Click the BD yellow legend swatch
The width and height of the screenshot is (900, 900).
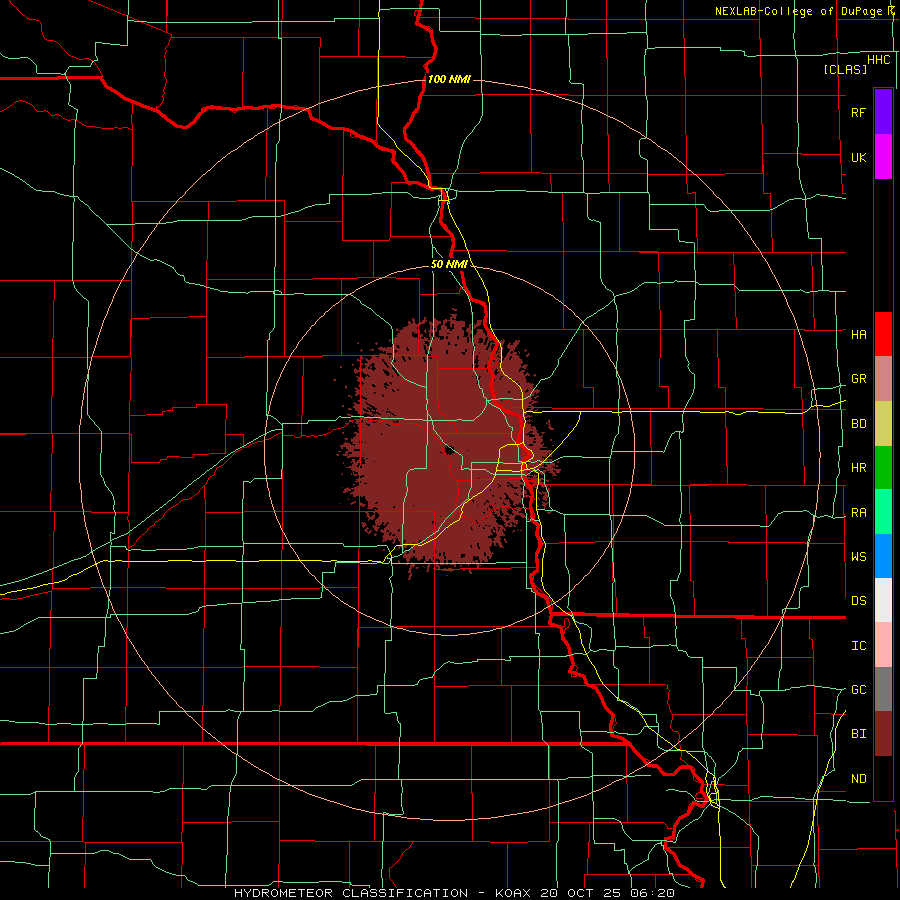pos(883,424)
